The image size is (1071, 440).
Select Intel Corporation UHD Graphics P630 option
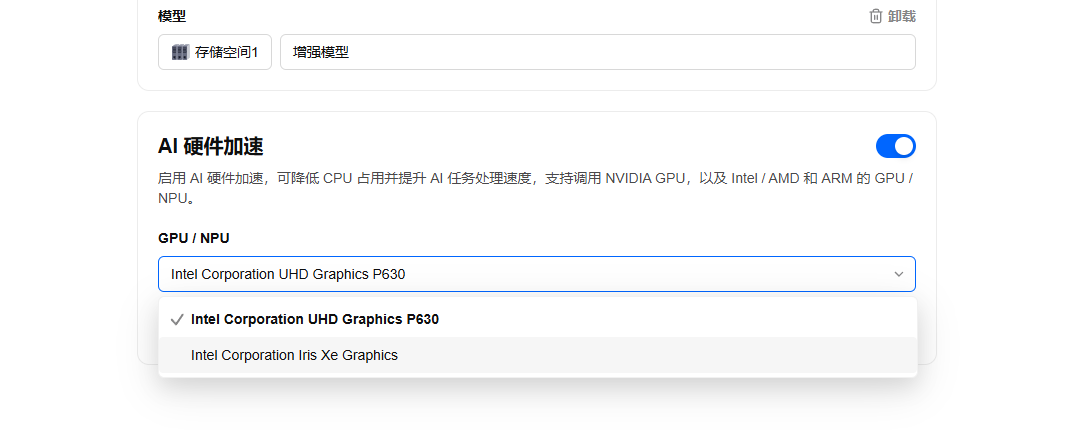538,319
